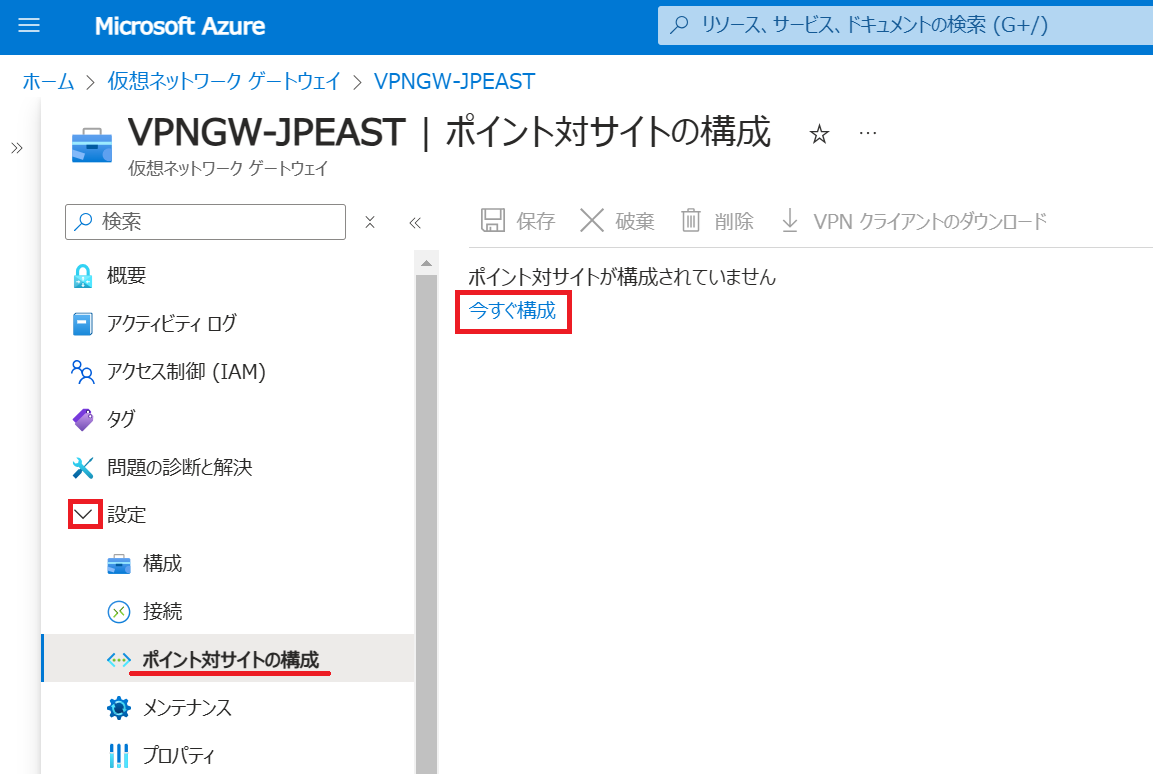Viewport: 1153px width, 774px height.
Task: Click 破棄 discard toolbar button
Action: coord(617,221)
